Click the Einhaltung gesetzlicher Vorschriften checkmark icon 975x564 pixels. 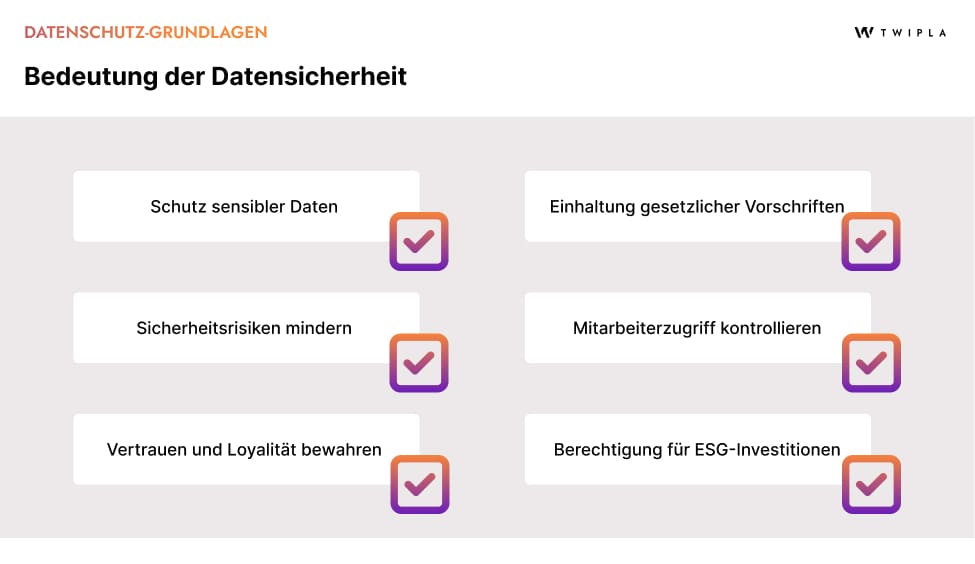pos(871,241)
